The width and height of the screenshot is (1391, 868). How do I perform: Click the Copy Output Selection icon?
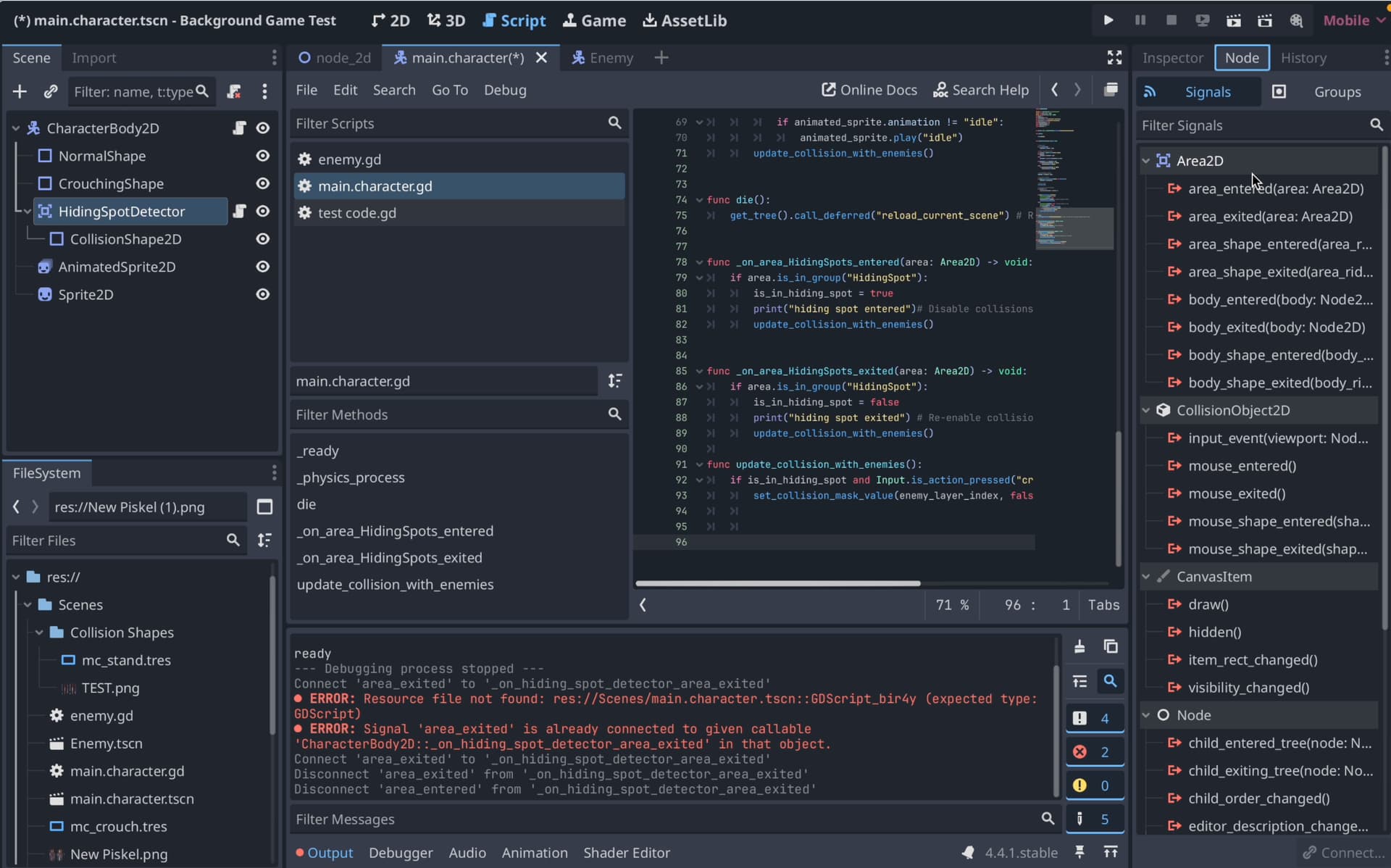pyautogui.click(x=1110, y=646)
